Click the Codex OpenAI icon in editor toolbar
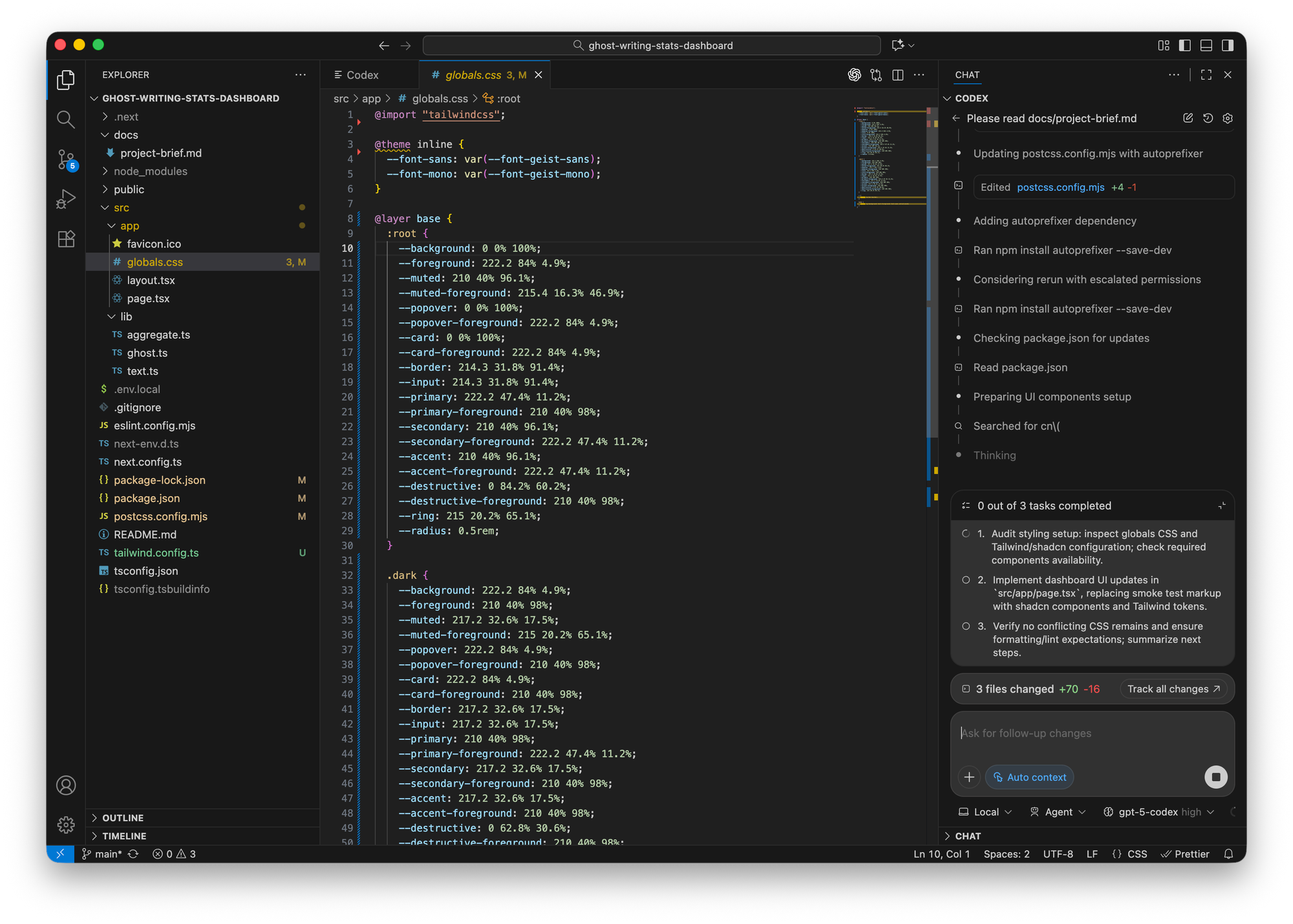Viewport: 1293px width, 924px height. point(854,75)
